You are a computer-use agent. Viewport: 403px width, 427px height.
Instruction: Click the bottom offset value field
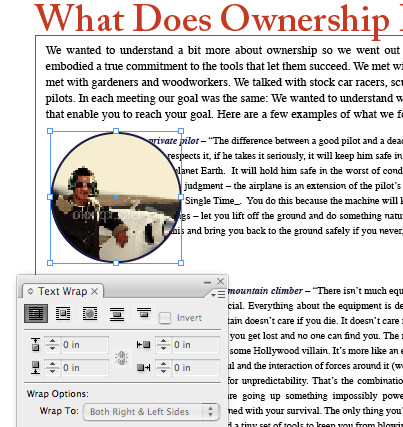click(85, 368)
